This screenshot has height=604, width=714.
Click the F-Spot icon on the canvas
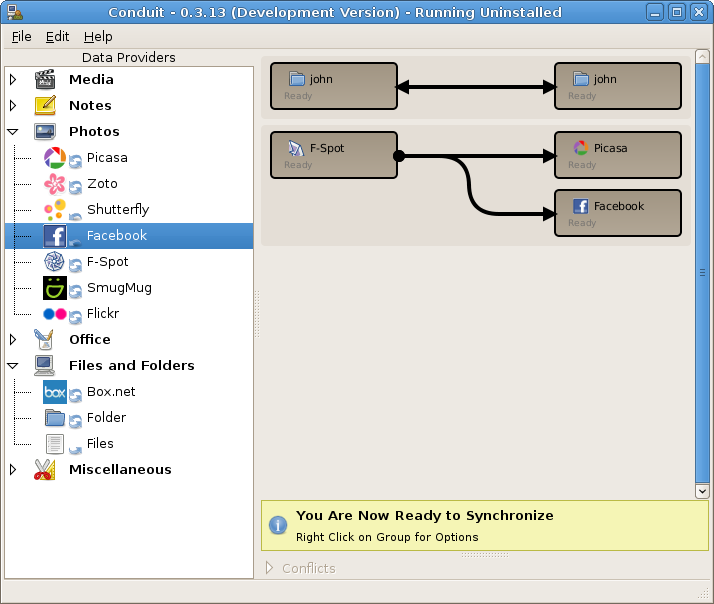pos(296,148)
